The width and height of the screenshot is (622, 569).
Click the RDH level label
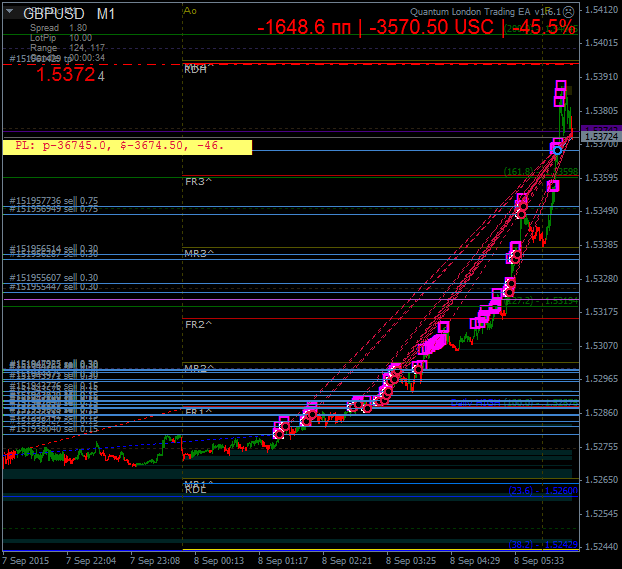coord(195,70)
